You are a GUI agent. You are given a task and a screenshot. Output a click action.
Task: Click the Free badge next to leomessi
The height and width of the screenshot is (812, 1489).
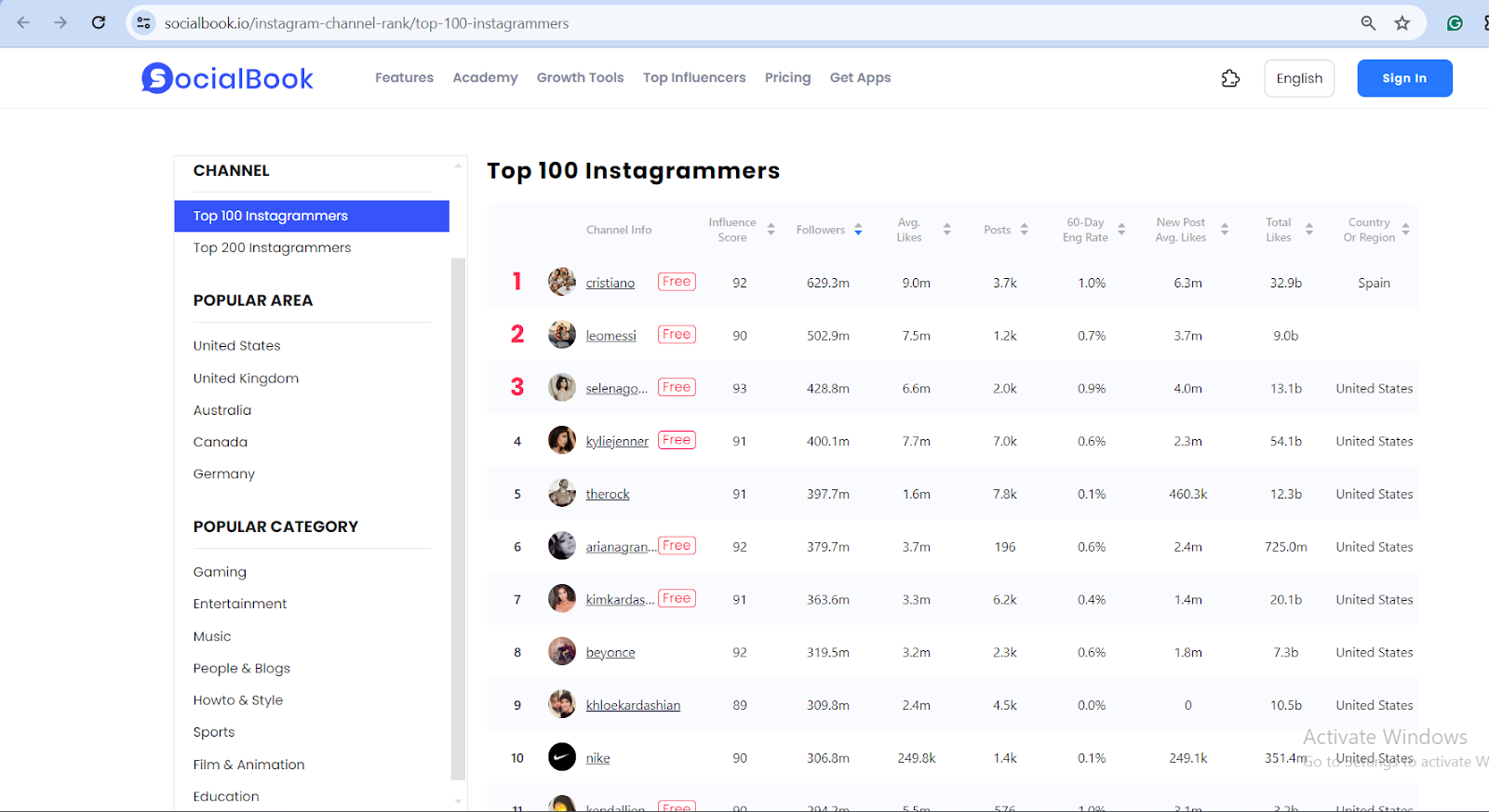click(x=677, y=335)
